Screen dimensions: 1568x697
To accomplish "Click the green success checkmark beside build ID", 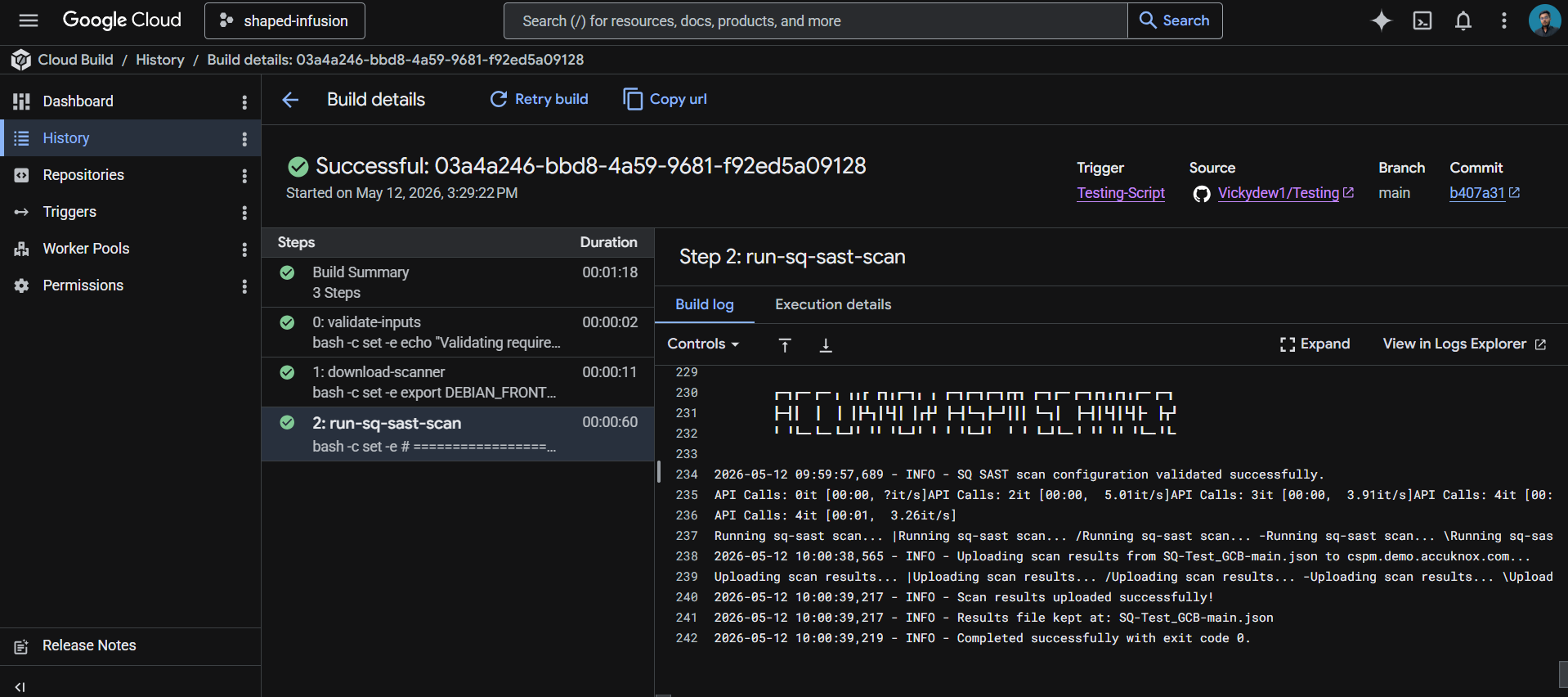I will point(298,167).
